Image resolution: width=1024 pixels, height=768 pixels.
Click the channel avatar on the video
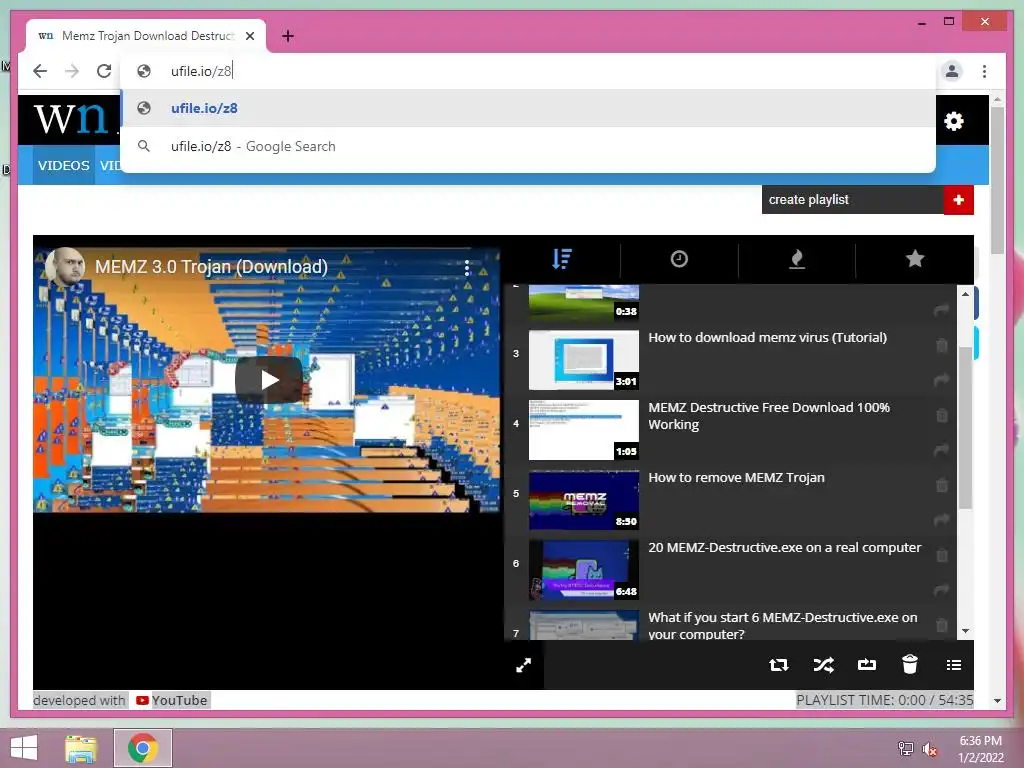pyautogui.click(x=64, y=267)
